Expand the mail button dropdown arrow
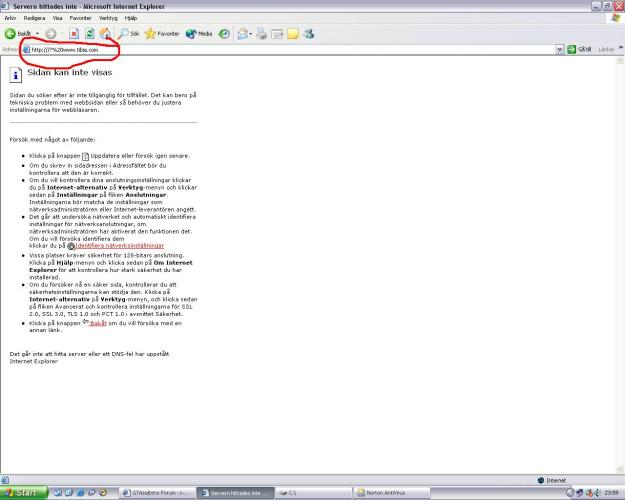The image size is (625, 500). (250, 34)
